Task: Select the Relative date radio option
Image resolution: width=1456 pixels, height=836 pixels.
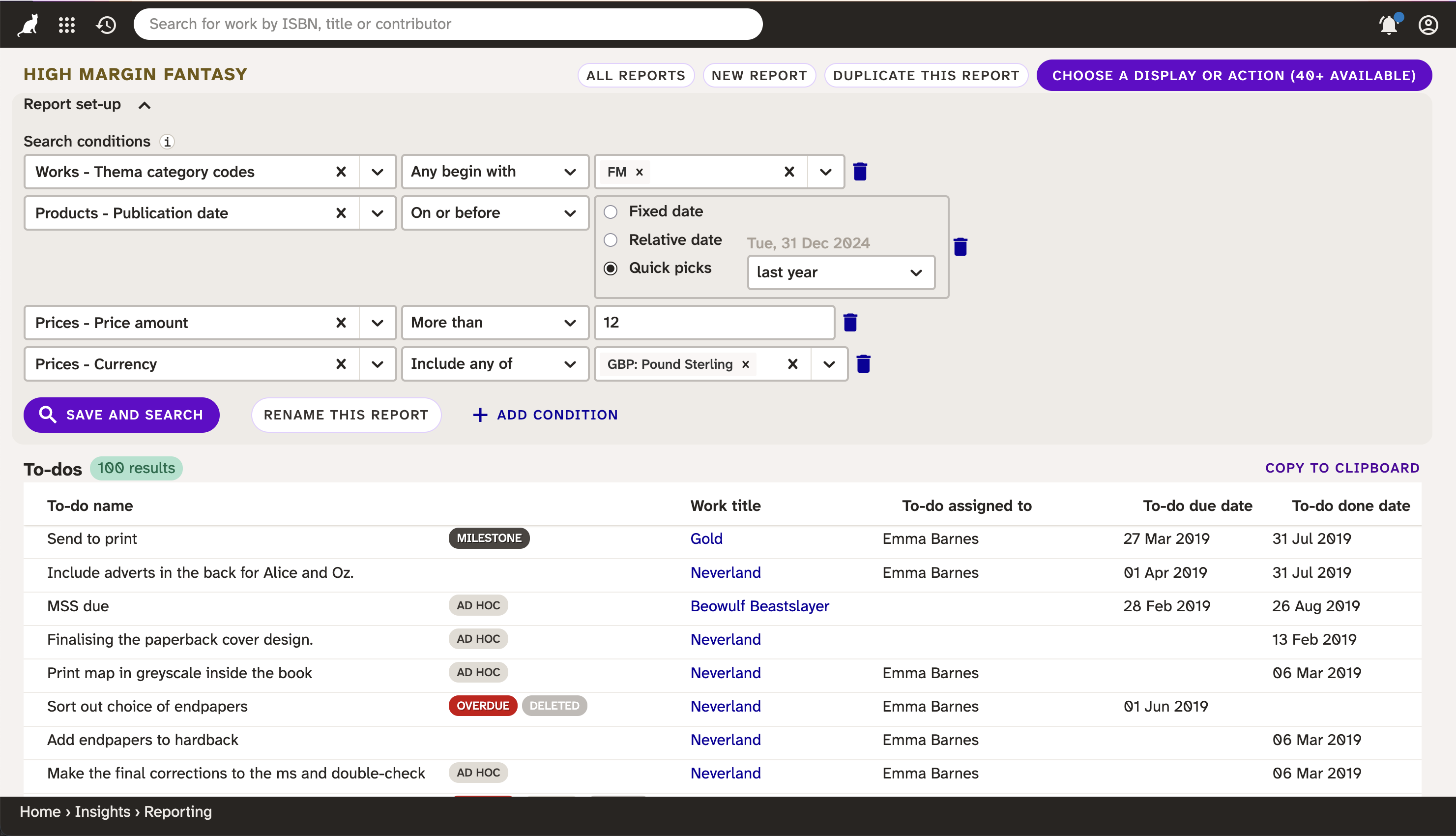Action: 611,240
